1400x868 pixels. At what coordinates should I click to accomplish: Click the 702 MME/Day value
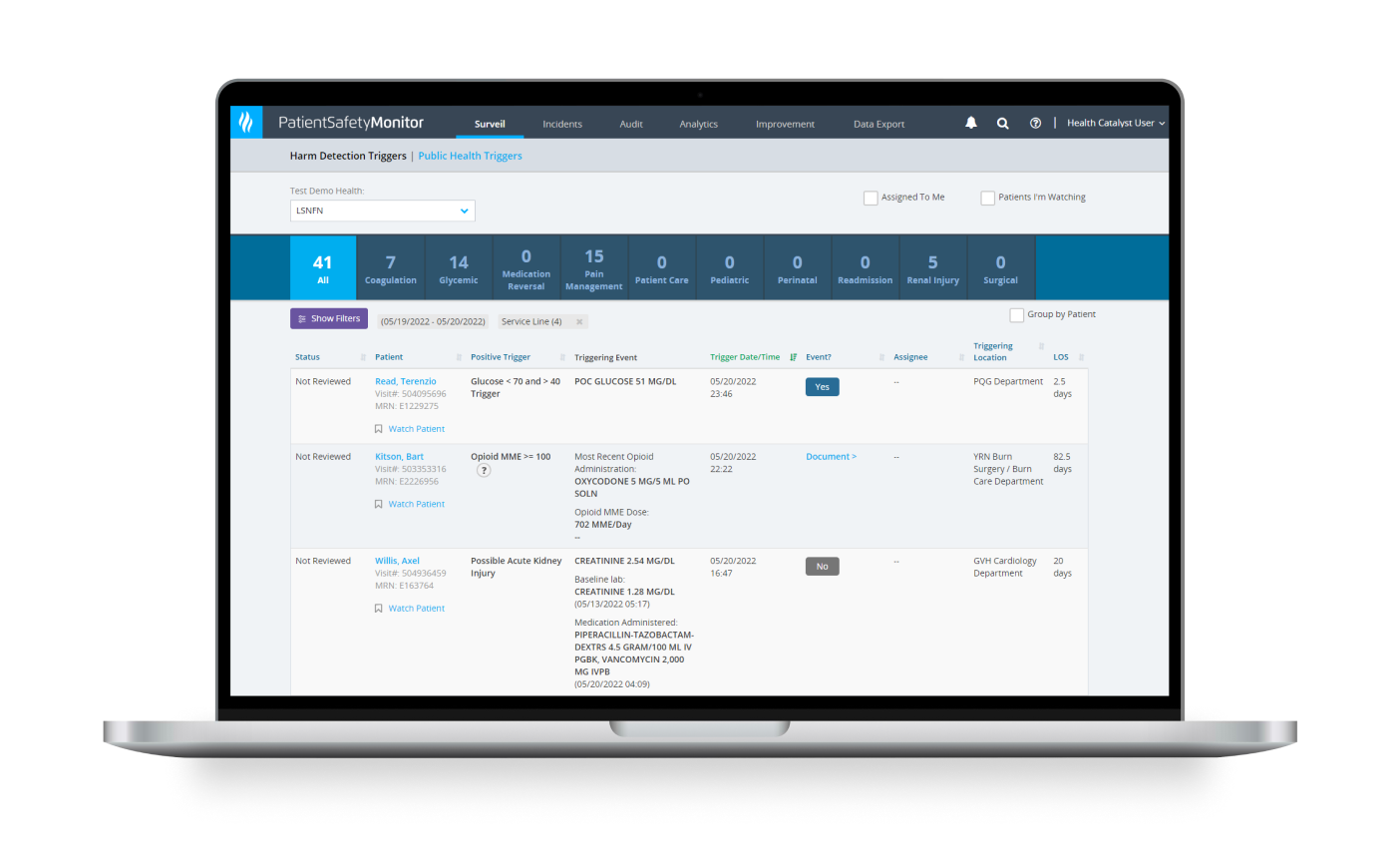tap(603, 525)
